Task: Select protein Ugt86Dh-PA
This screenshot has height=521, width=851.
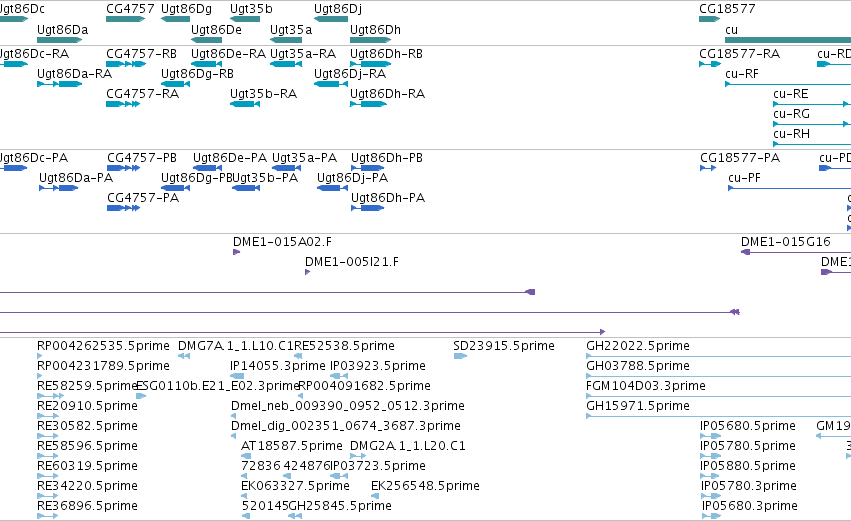Action: [388, 198]
